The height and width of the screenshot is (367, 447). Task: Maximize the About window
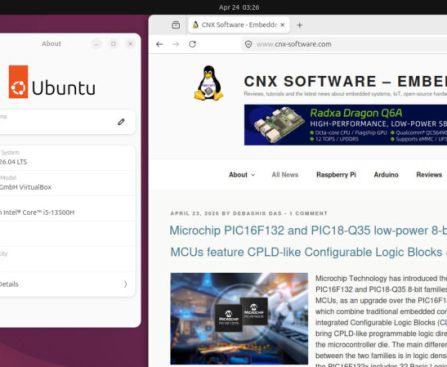(113, 44)
